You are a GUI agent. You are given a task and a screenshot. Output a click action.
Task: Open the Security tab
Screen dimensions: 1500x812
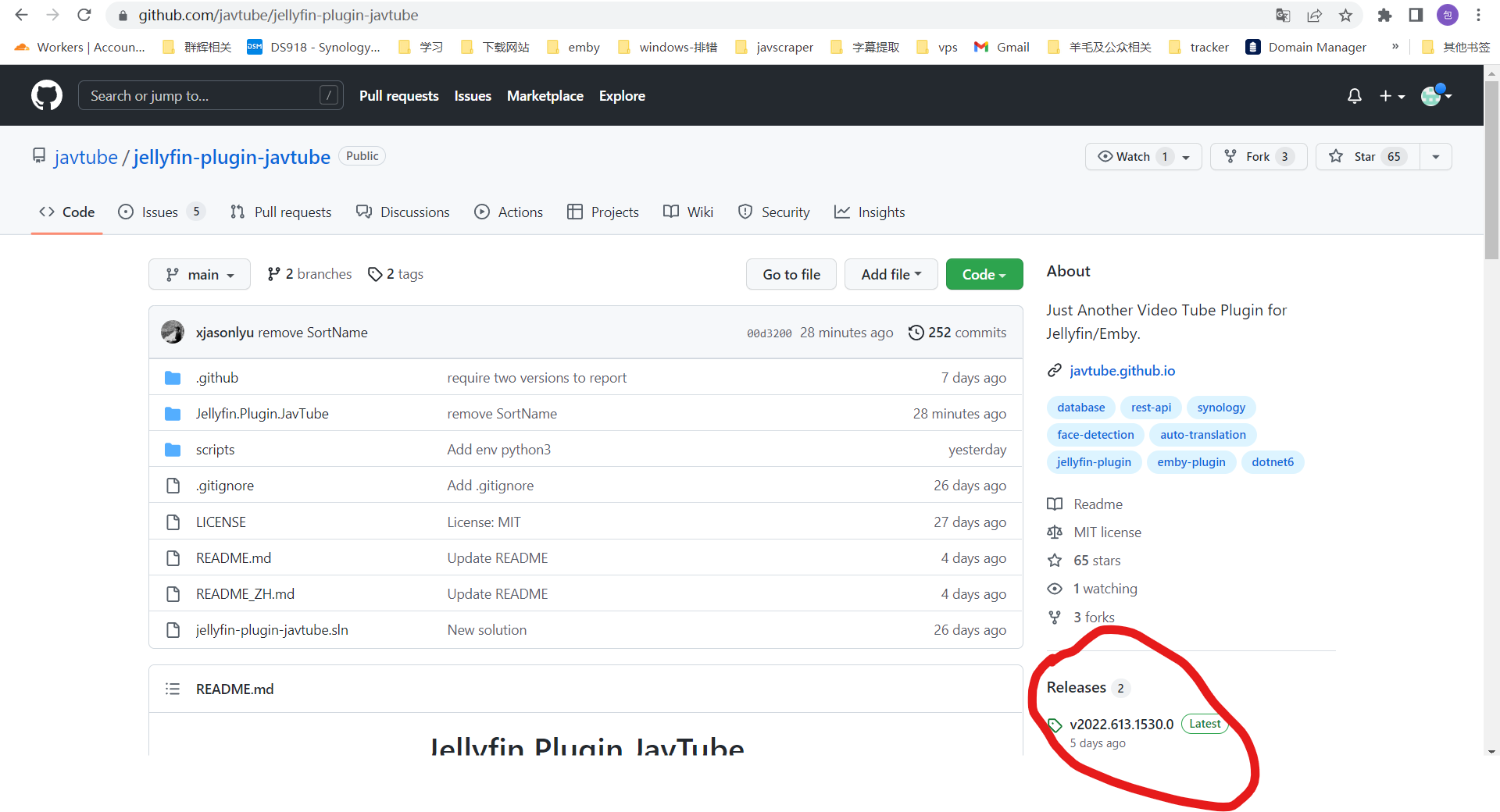[x=774, y=212]
